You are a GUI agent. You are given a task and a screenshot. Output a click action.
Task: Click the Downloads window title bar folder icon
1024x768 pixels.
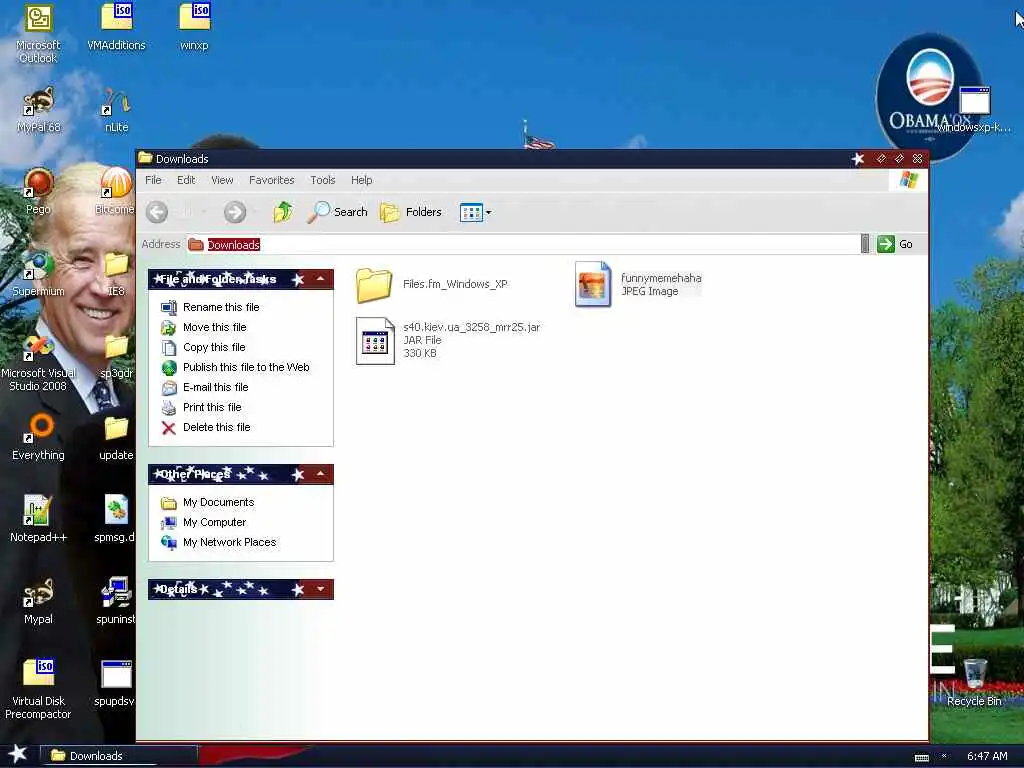(x=145, y=158)
